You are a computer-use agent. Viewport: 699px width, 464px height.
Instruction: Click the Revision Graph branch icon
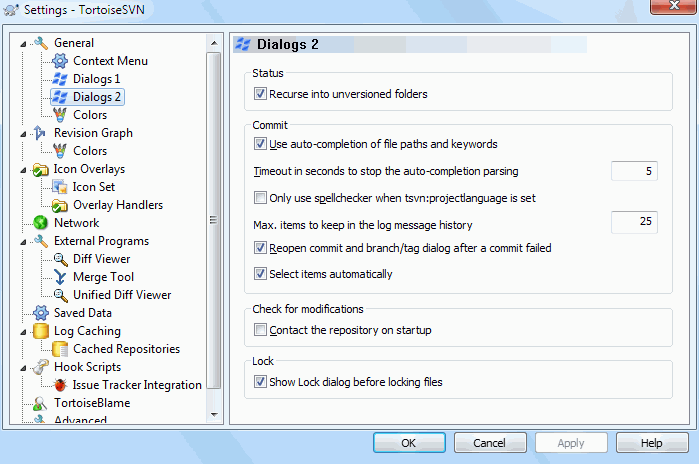41,133
